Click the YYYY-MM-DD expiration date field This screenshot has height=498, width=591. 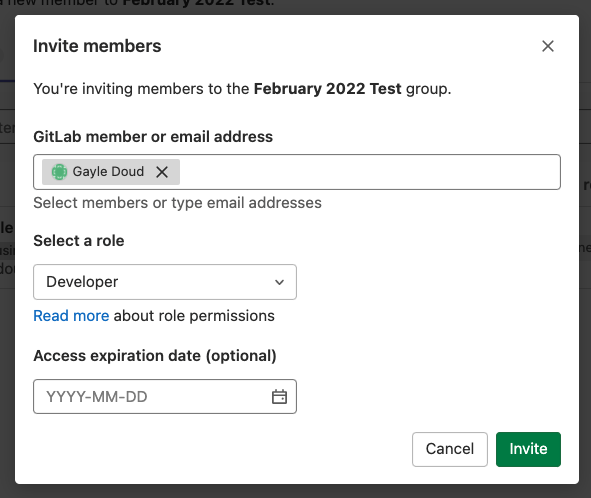[165, 397]
